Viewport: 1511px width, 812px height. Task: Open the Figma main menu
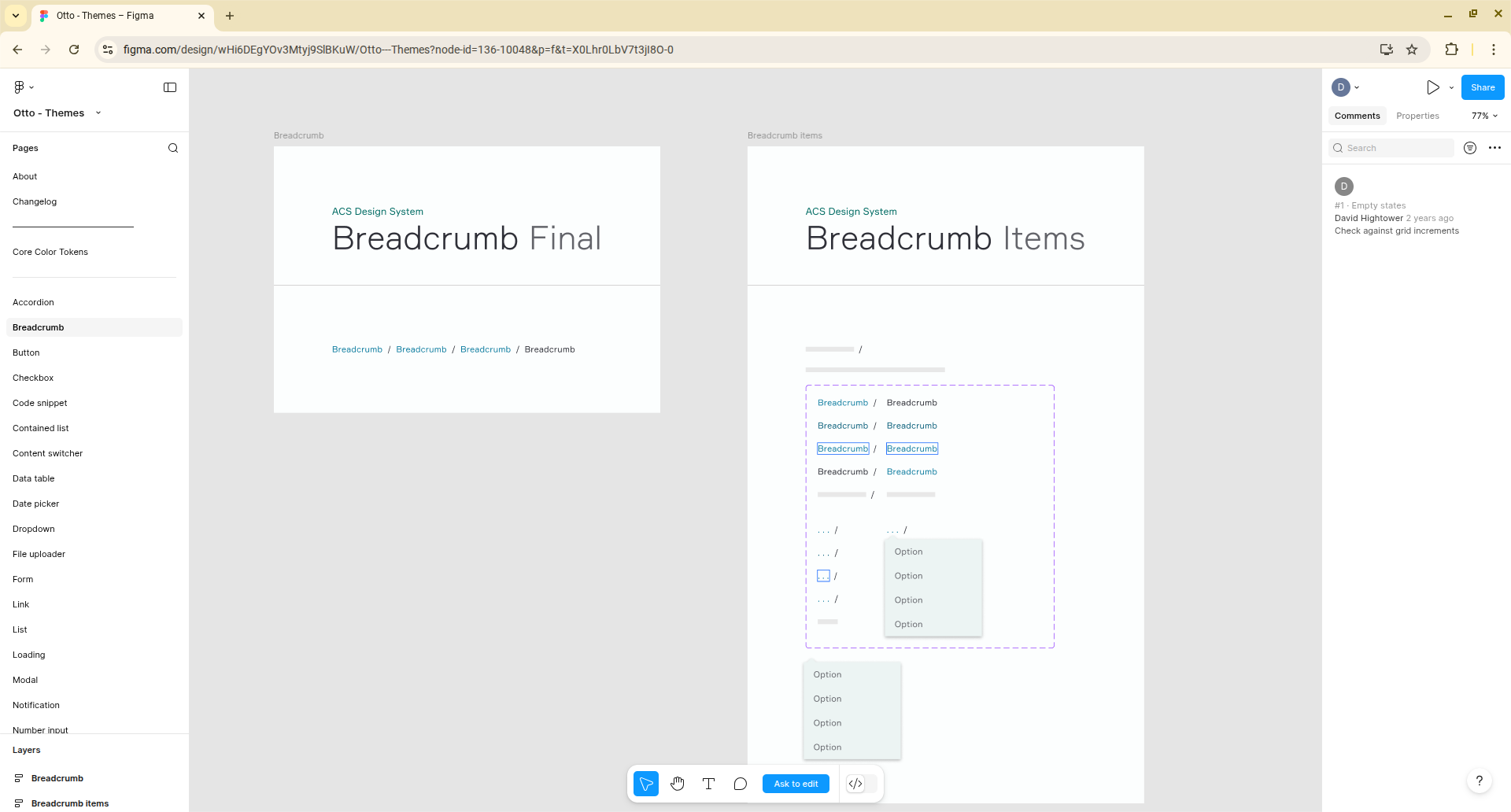point(24,87)
